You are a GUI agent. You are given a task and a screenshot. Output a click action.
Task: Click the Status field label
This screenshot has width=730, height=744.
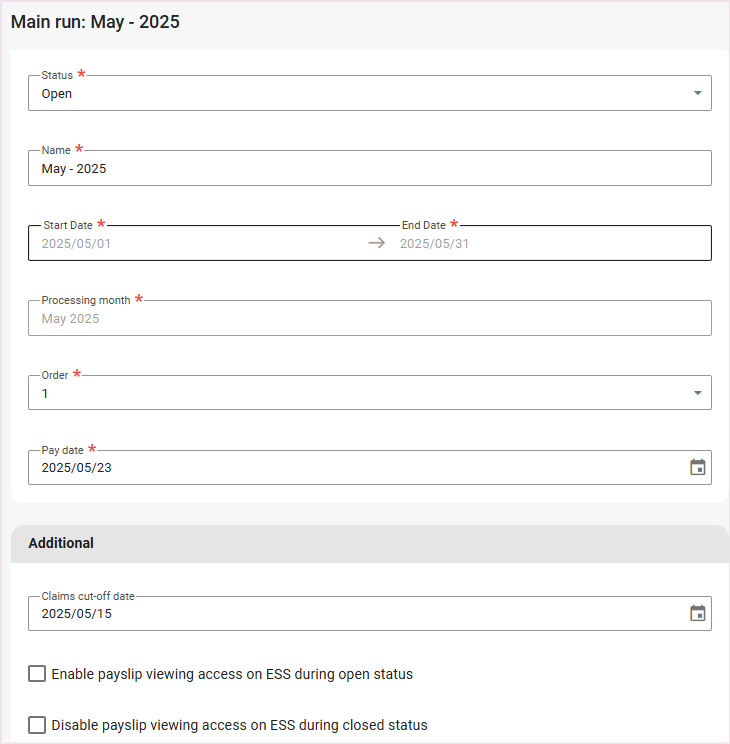point(57,75)
